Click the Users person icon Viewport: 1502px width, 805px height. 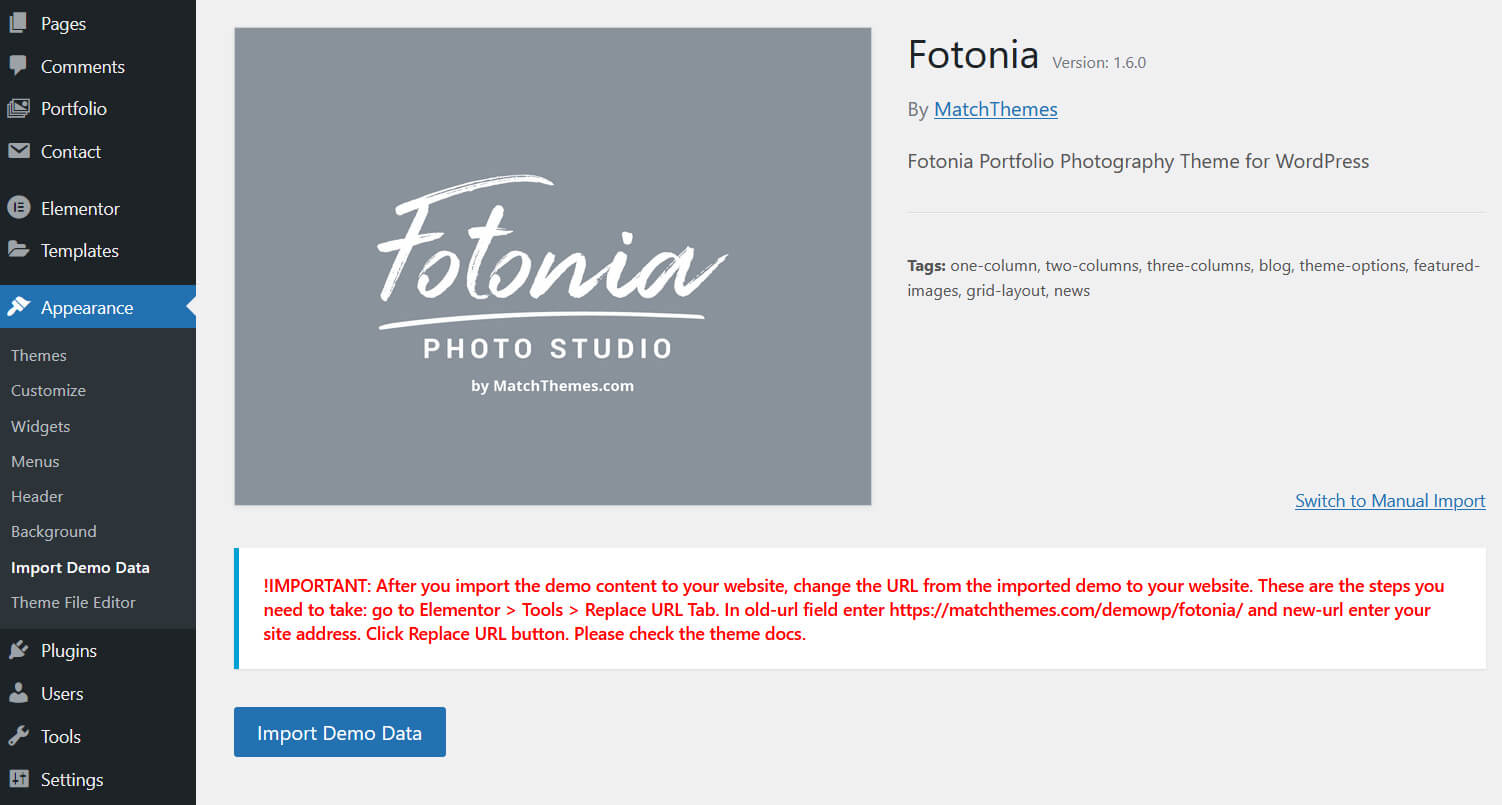tap(18, 693)
